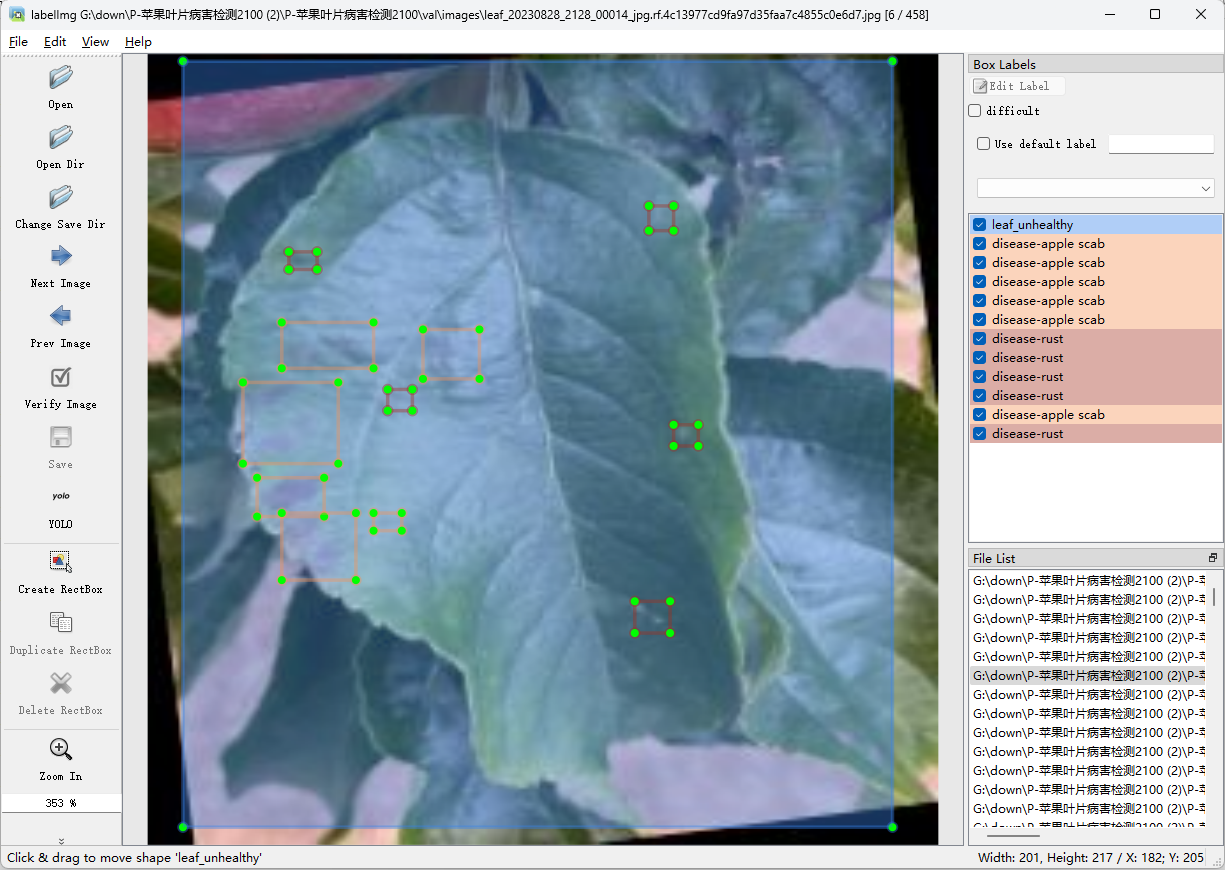Click the default label text field
Viewport: 1225px width, 870px height.
pyautogui.click(x=1161, y=144)
